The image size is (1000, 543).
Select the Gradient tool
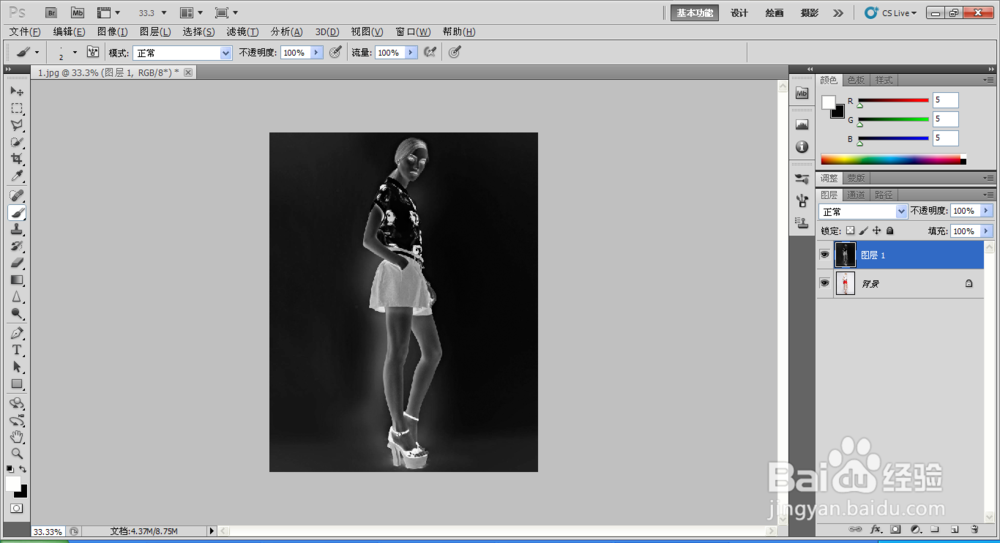click(x=17, y=280)
